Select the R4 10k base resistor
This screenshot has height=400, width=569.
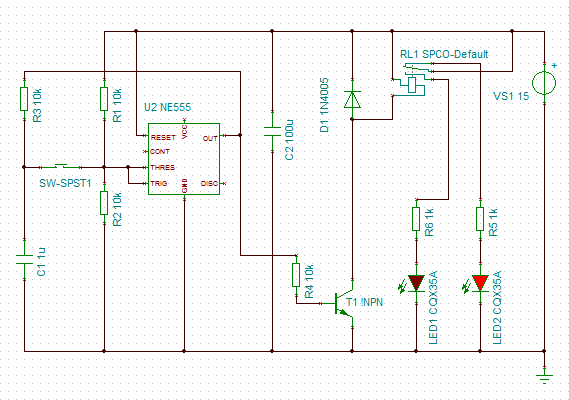tap(296, 275)
